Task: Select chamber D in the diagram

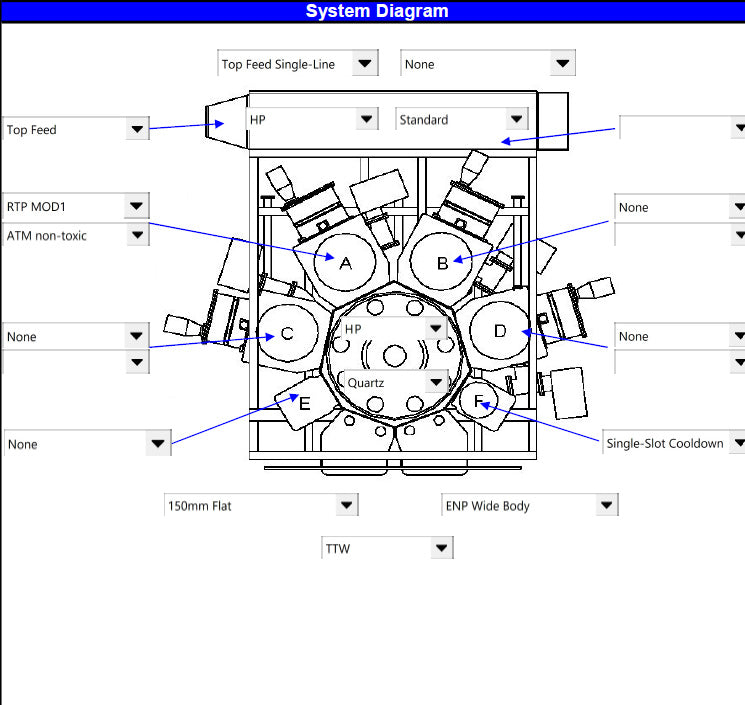Action: click(x=500, y=331)
